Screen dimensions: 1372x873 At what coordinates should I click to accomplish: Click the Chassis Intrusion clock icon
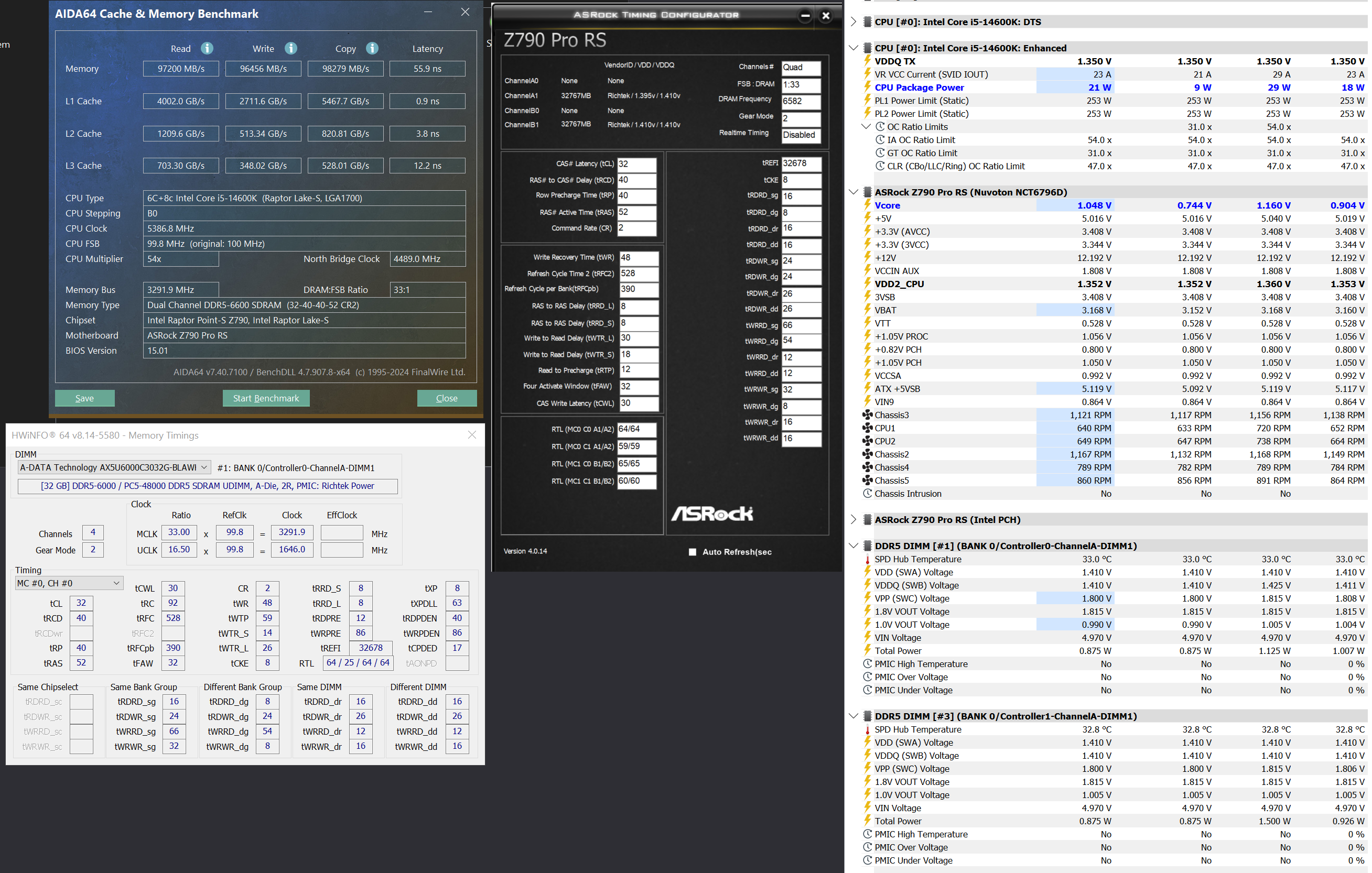(867, 494)
